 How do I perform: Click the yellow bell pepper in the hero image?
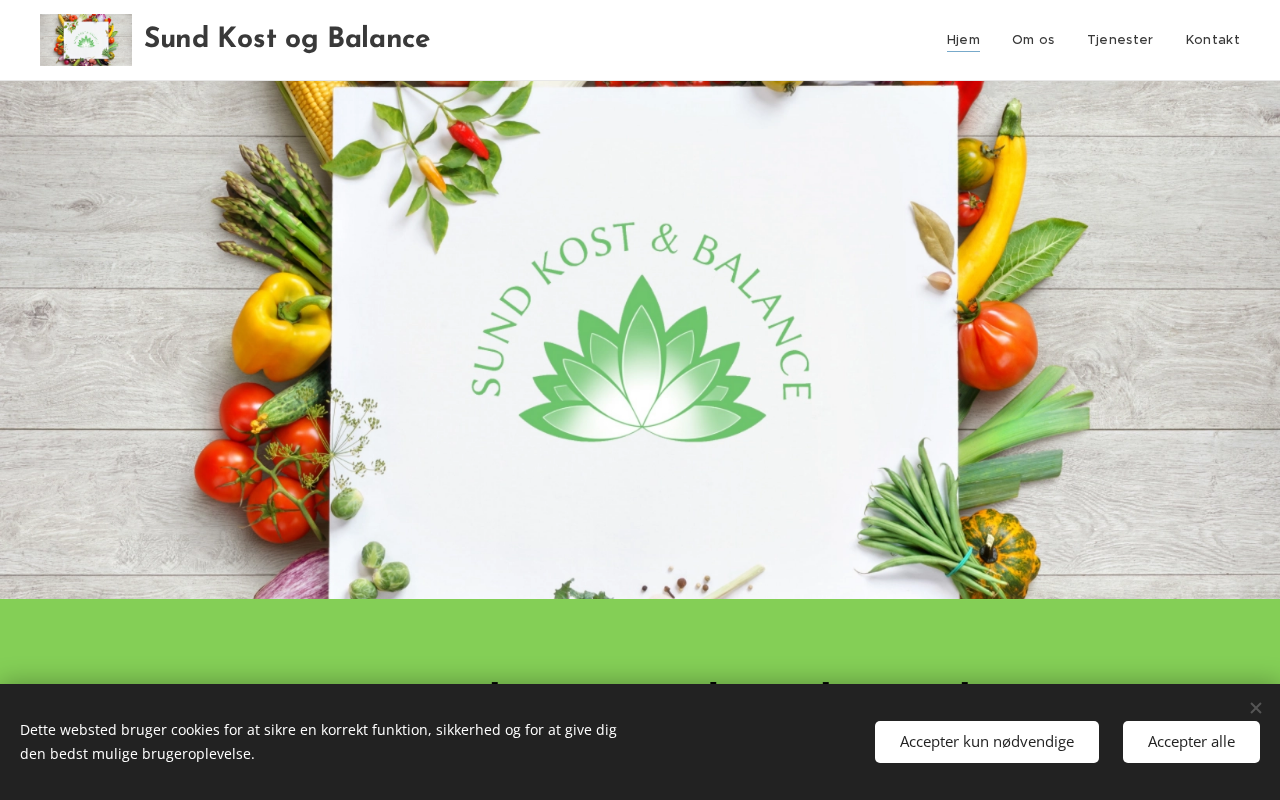pyautogui.click(x=280, y=325)
